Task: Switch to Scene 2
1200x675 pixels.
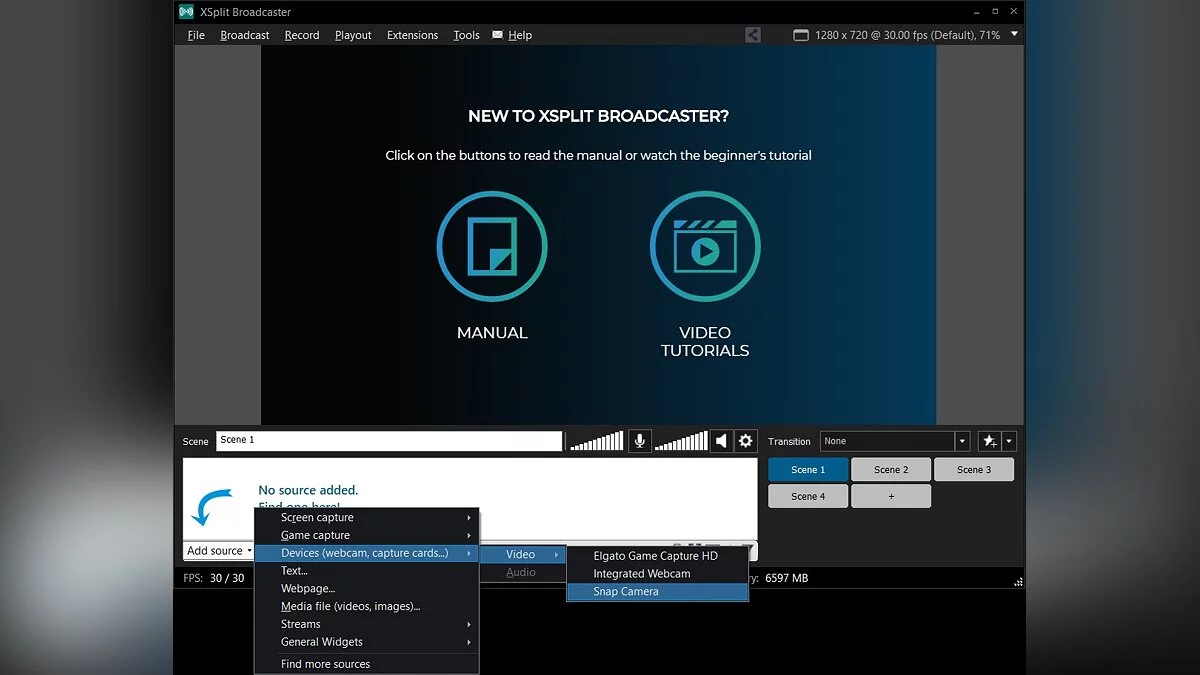Action: pos(891,470)
